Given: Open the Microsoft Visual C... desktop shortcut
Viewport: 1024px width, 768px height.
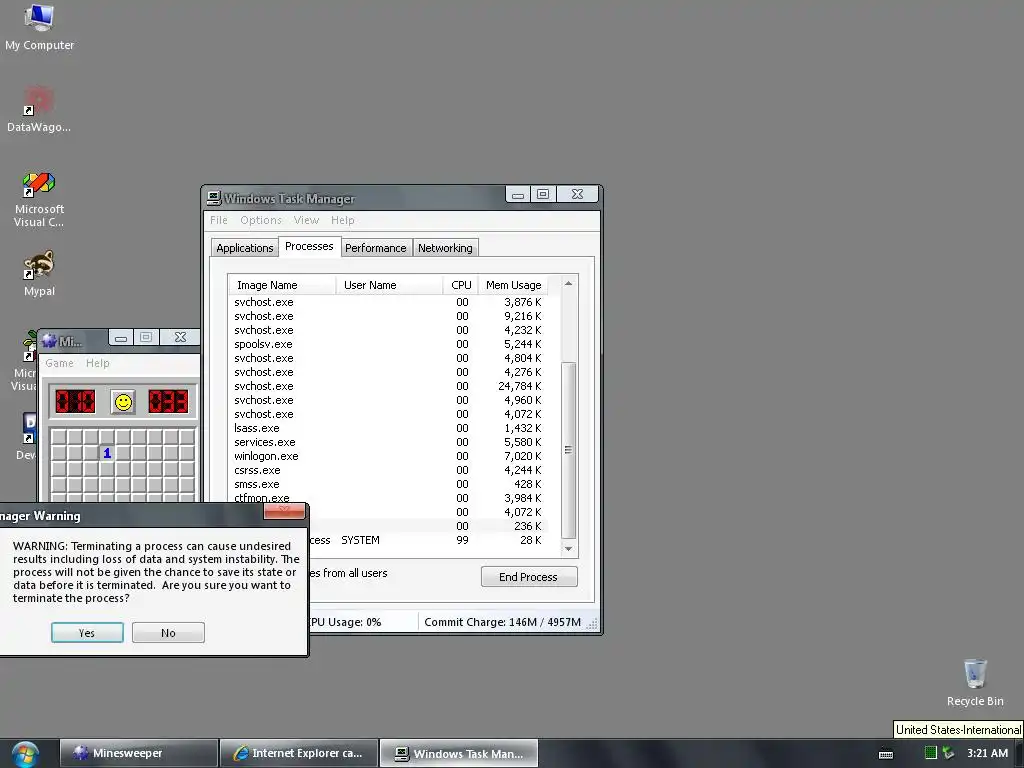Looking at the screenshot, I should pyautogui.click(x=39, y=199).
